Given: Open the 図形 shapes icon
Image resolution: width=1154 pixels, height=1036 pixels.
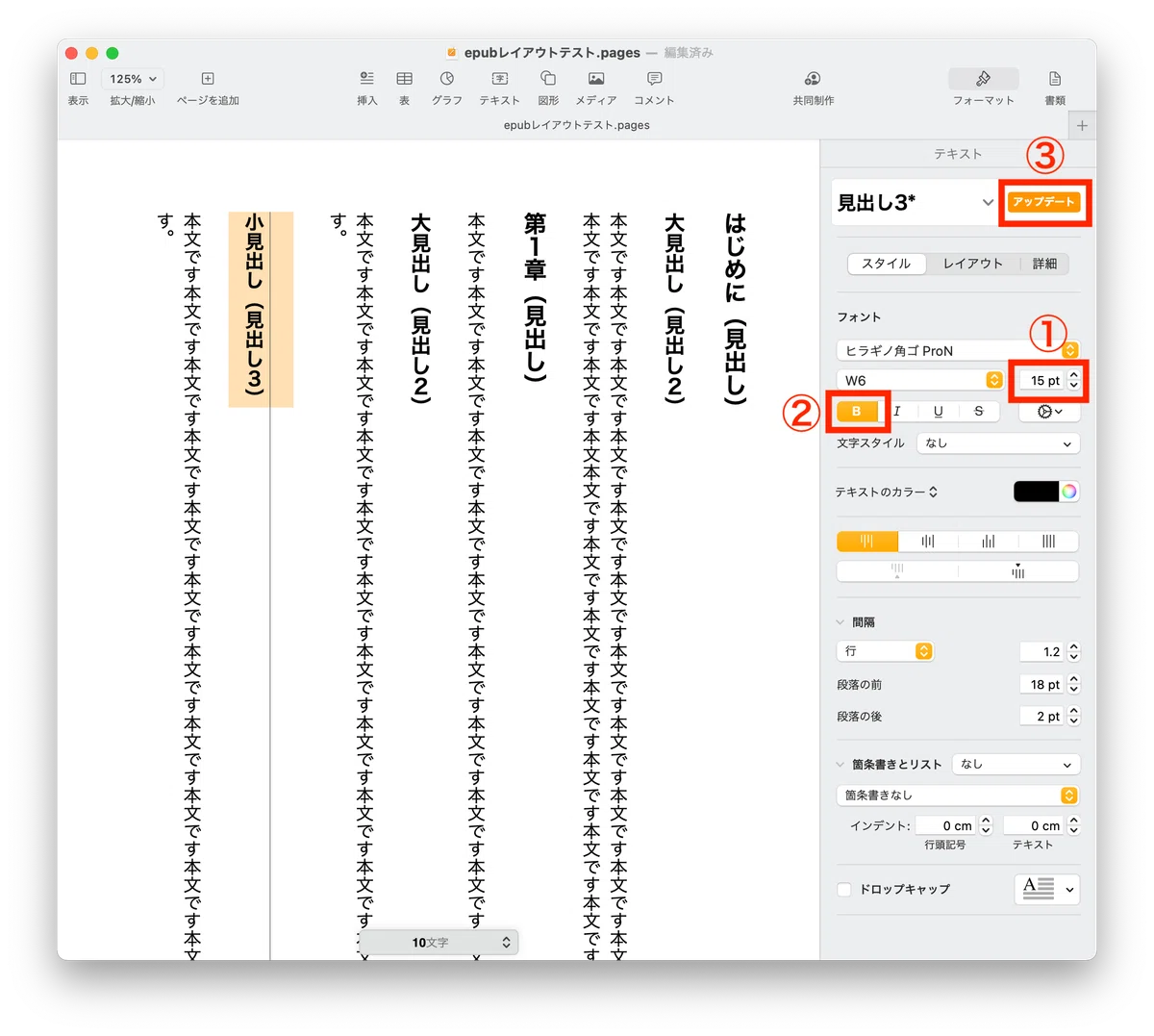Looking at the screenshot, I should (x=548, y=79).
